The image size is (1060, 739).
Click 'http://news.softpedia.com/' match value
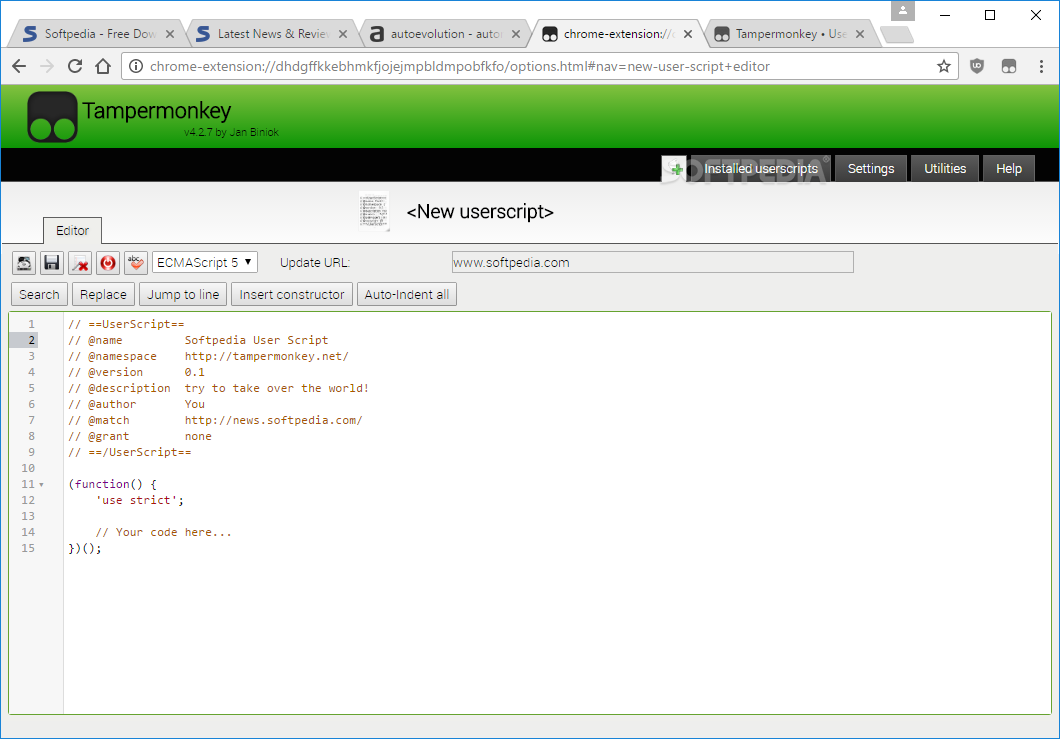tap(273, 420)
